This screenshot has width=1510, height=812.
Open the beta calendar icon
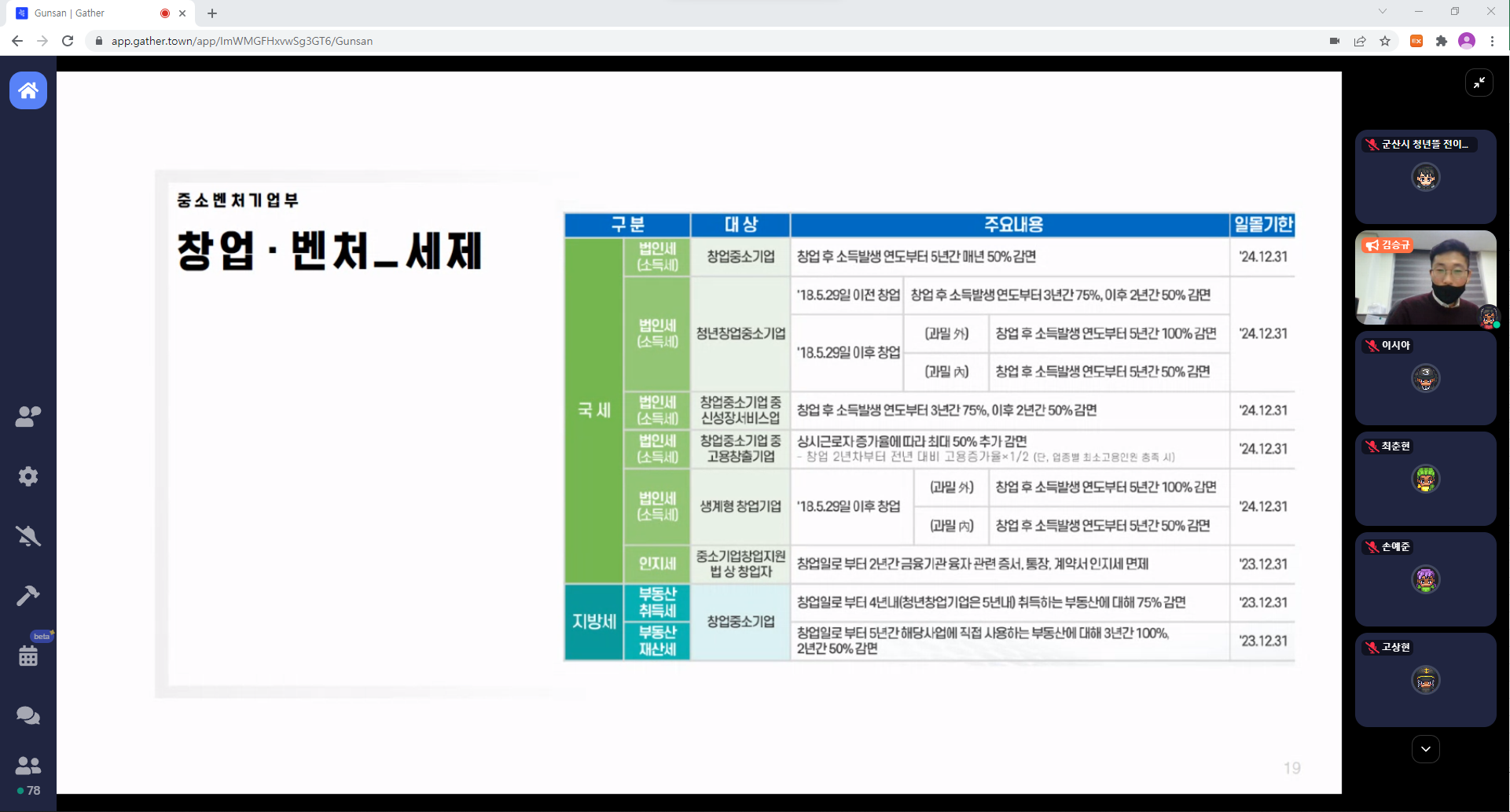click(28, 655)
